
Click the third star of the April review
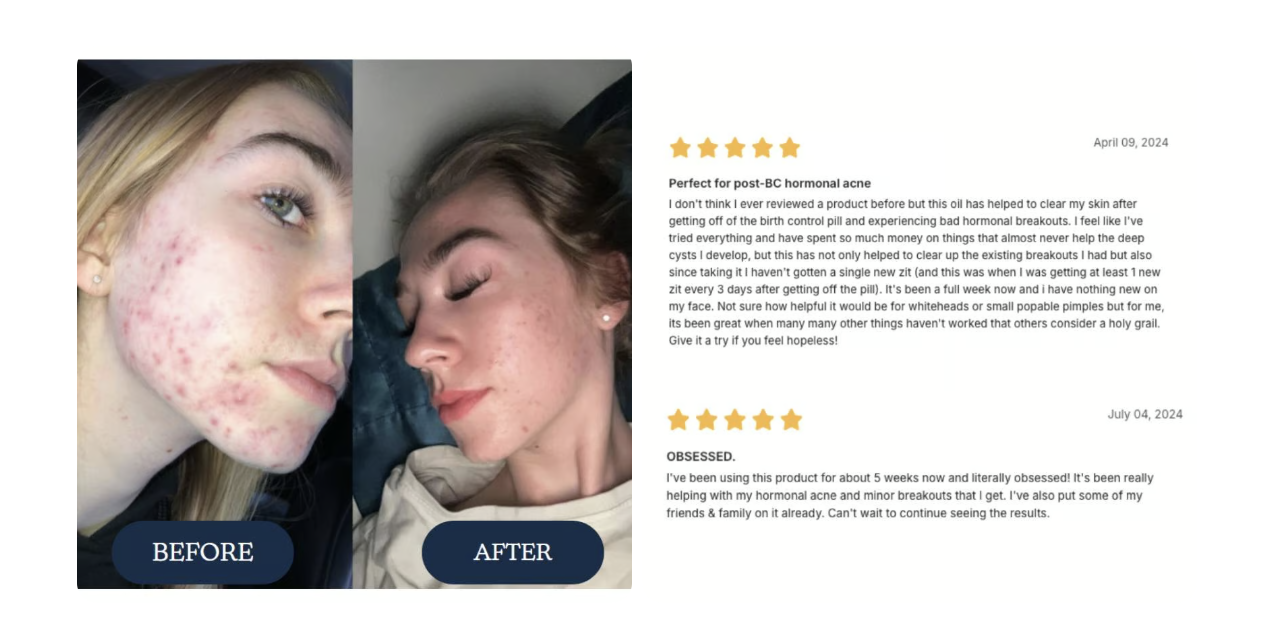click(735, 148)
